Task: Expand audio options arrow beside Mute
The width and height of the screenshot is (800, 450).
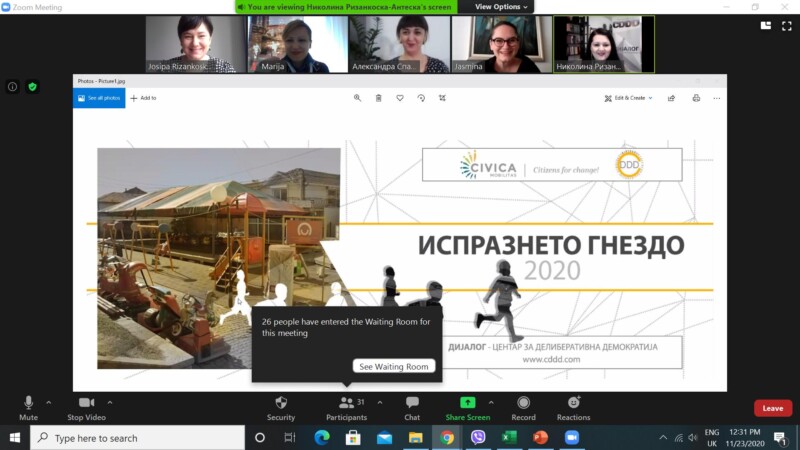Action: click(49, 402)
